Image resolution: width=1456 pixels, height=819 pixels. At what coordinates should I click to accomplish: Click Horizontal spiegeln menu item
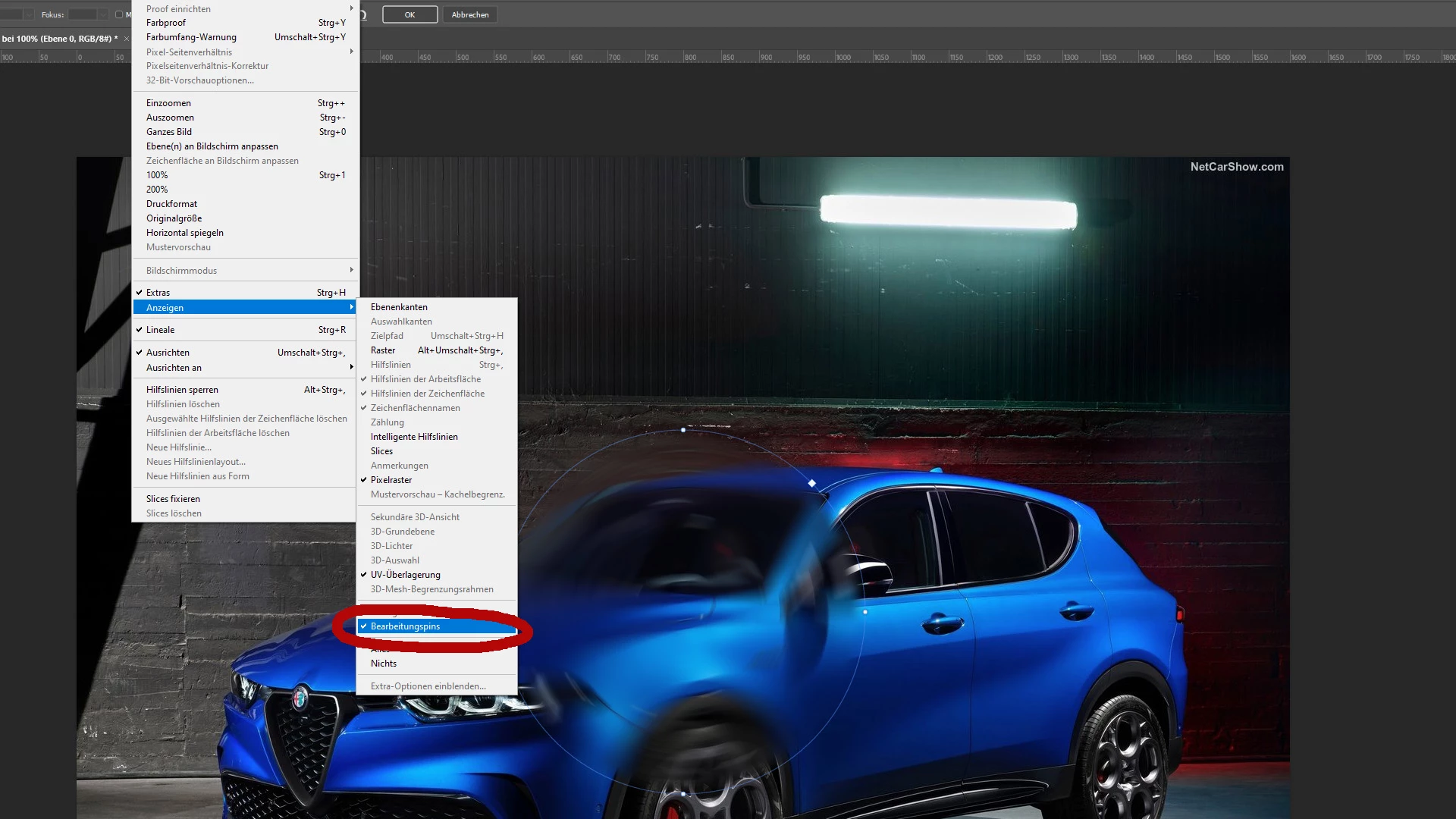(x=185, y=233)
